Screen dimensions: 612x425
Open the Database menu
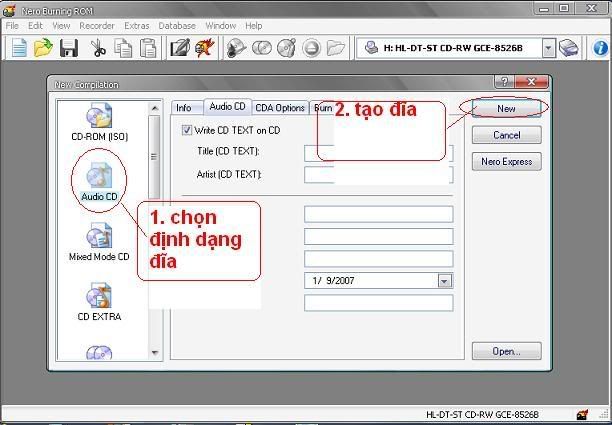coord(177,26)
